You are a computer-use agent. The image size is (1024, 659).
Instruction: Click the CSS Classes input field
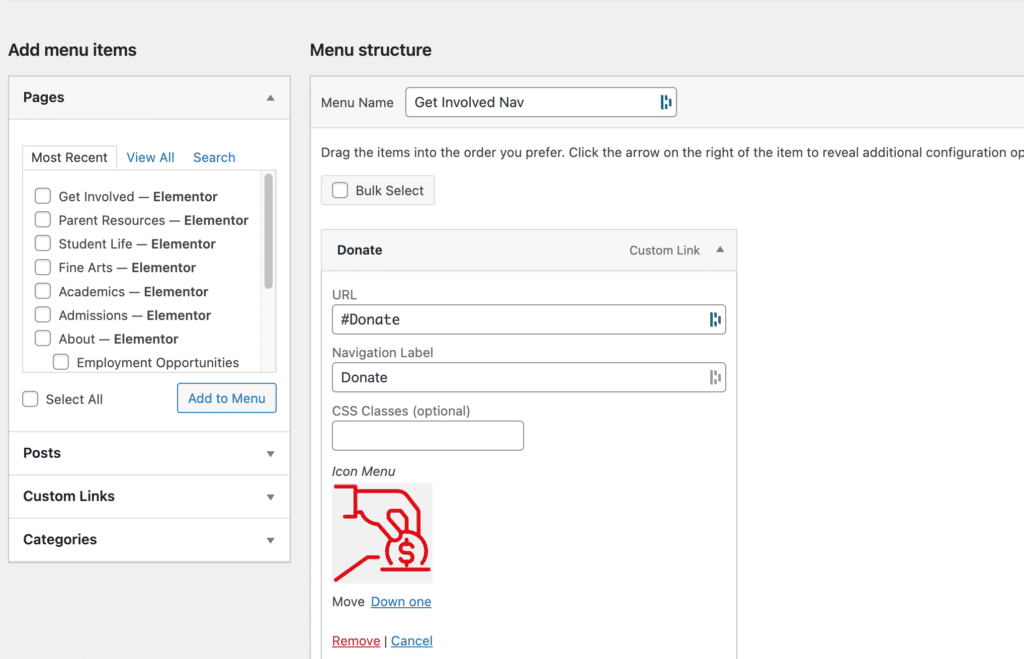(x=427, y=436)
